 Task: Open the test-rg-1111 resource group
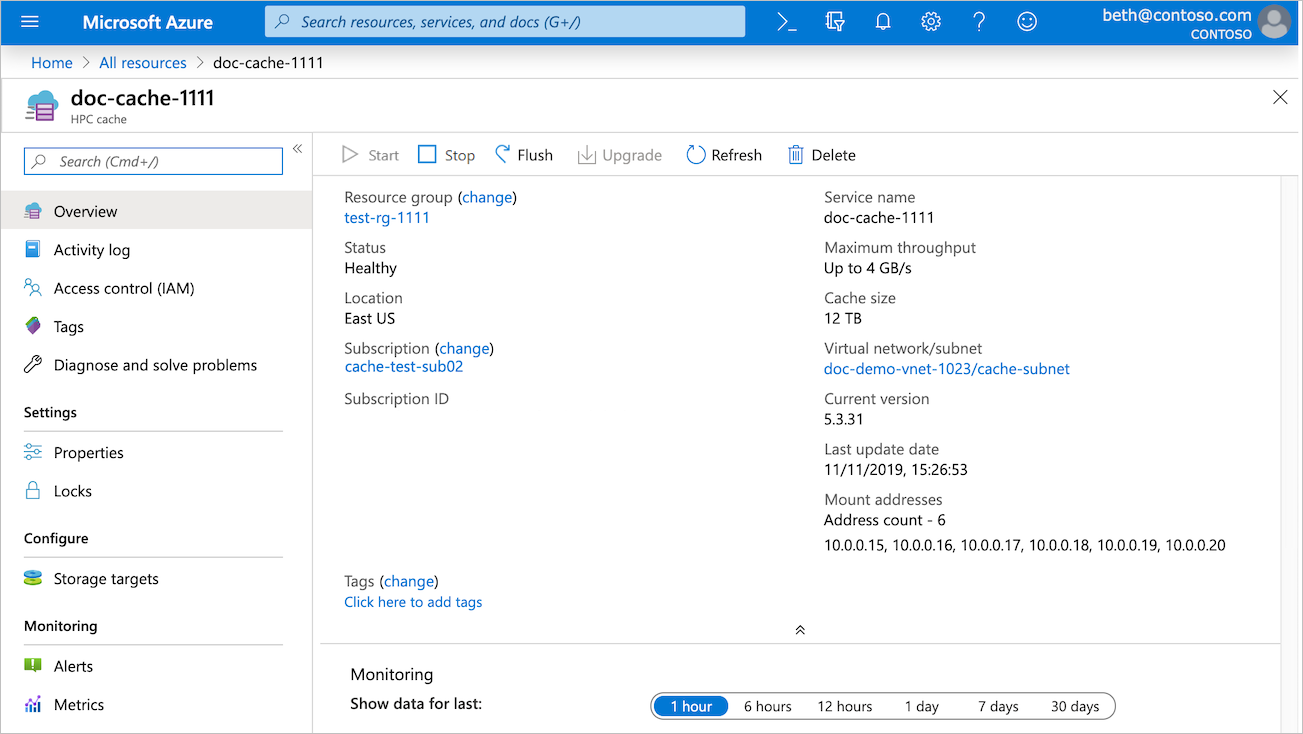point(386,217)
